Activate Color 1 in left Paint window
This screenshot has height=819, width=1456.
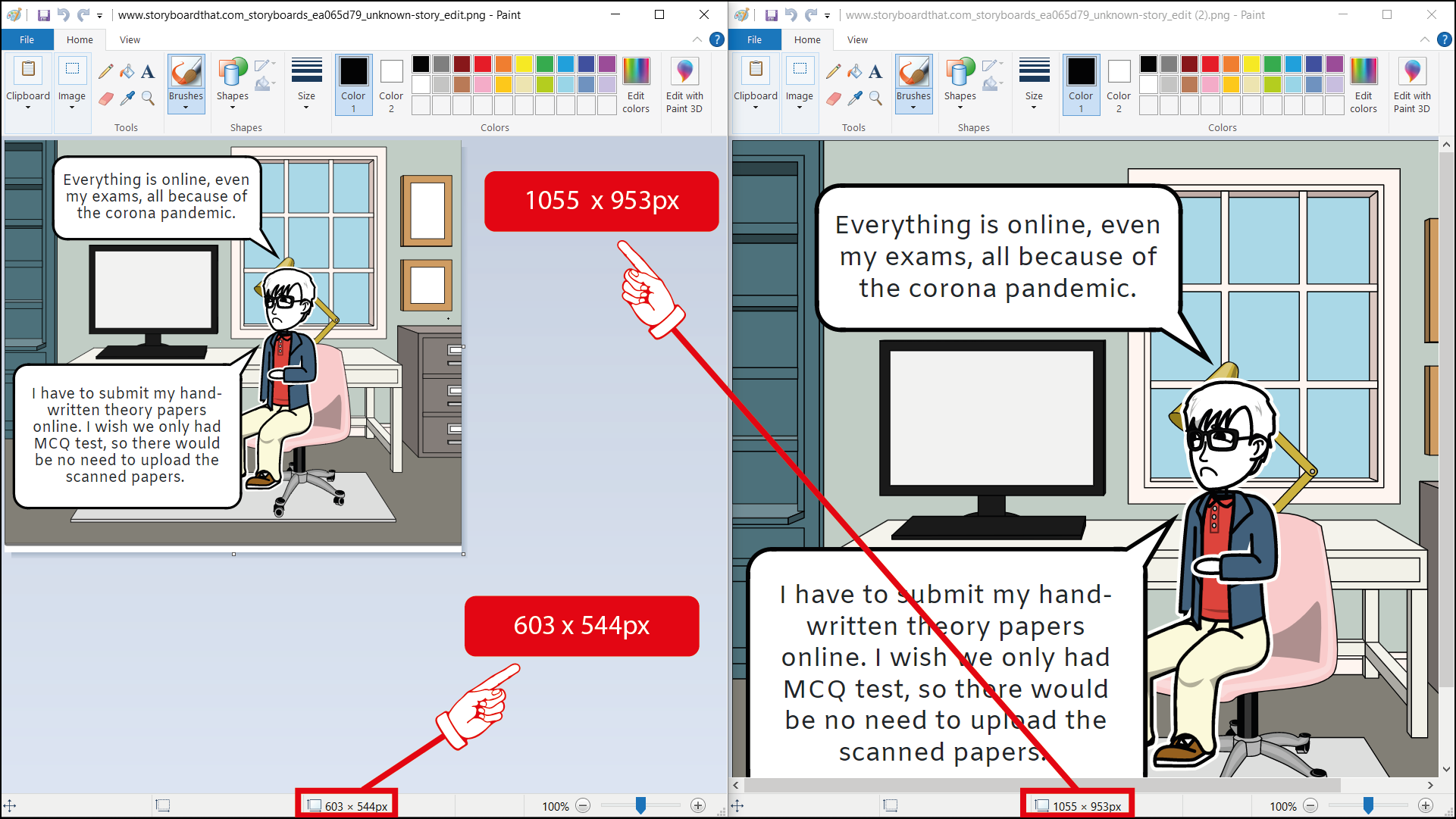point(353,84)
